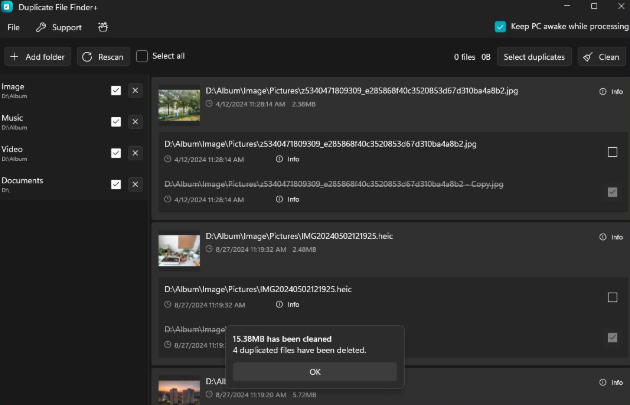Click the Clean button
This screenshot has height=405, width=630.
pyautogui.click(x=601, y=57)
